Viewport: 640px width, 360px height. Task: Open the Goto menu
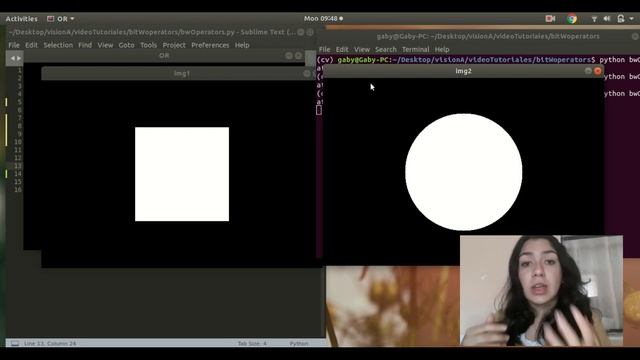click(x=127, y=45)
